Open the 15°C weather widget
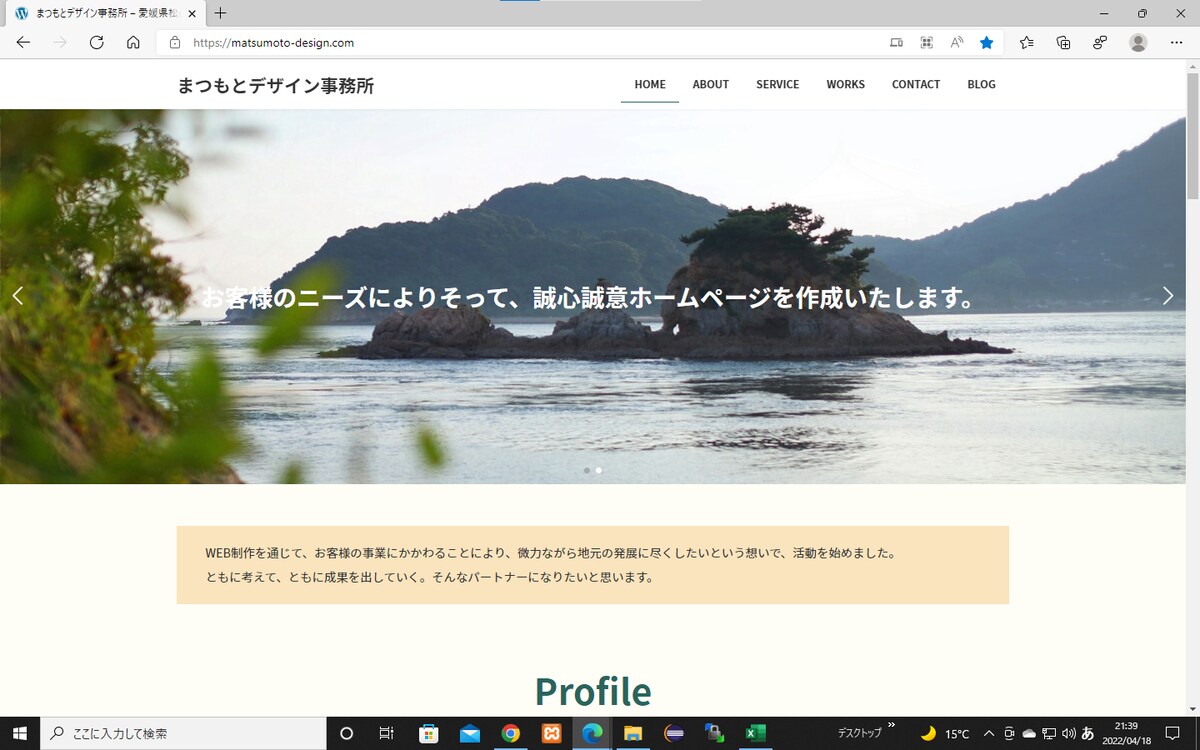This screenshot has height=750, width=1200. click(x=945, y=733)
